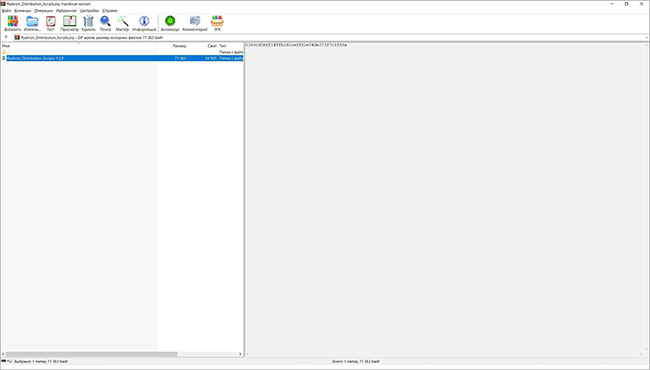Start the Антивирус scan icon
Viewport: 650px width, 370px height.
click(x=170, y=23)
